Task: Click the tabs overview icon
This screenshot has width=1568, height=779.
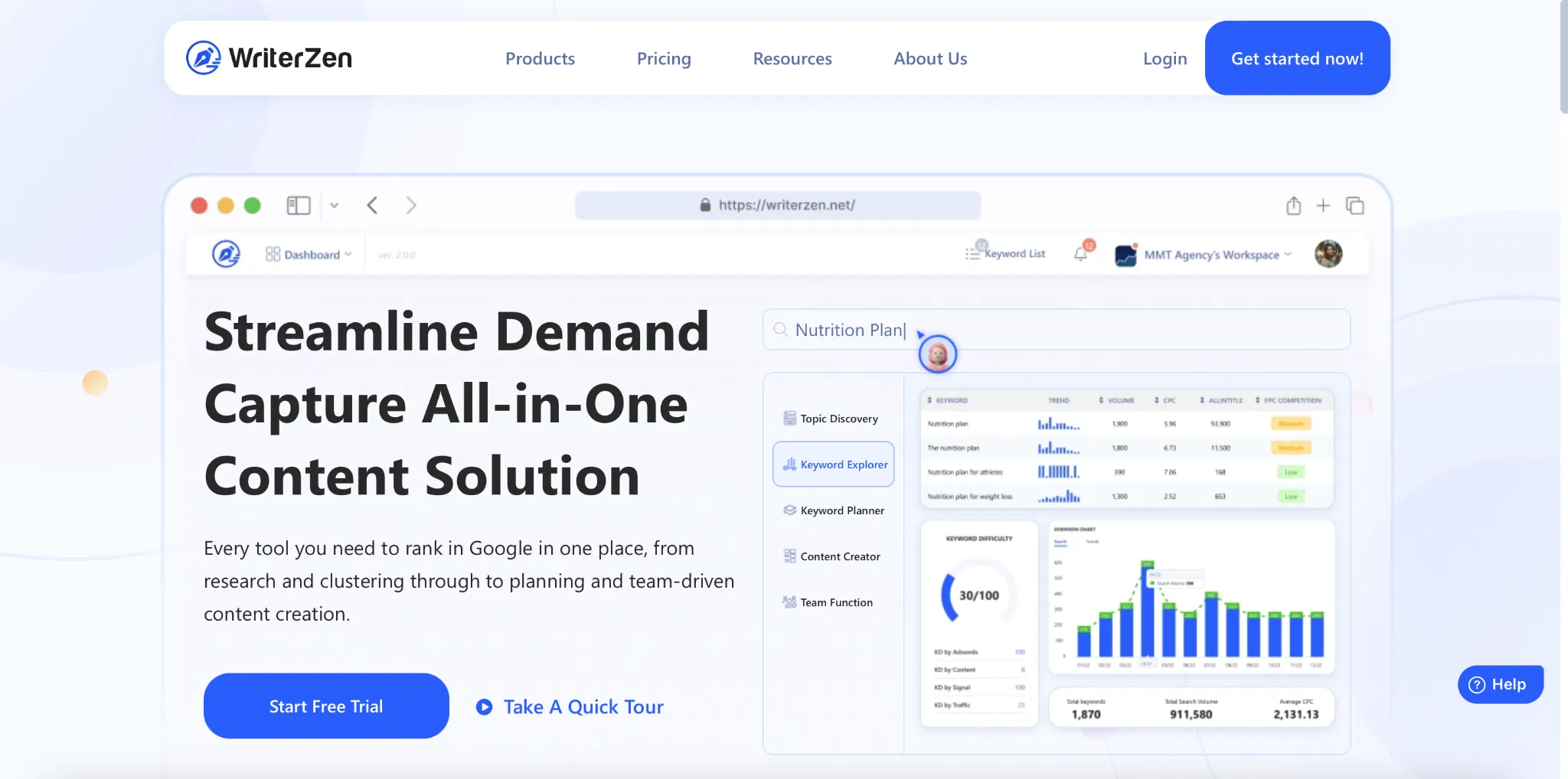Action: coord(1354,206)
